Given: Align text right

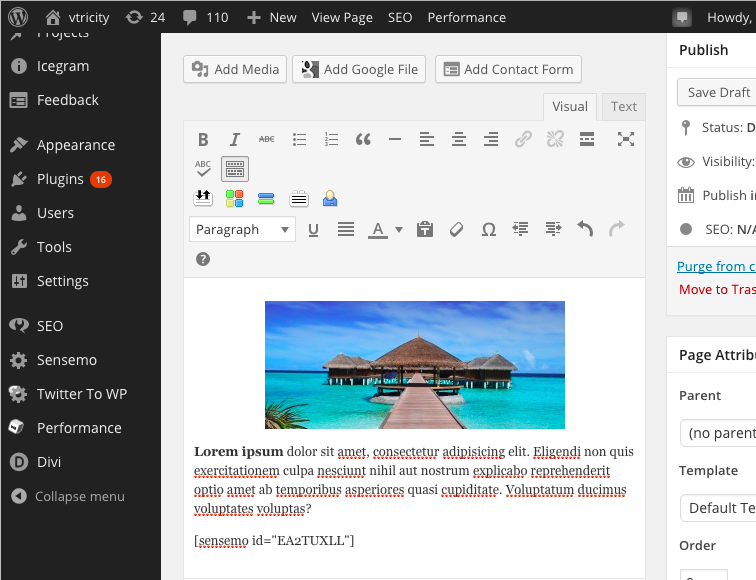Looking at the screenshot, I should pyautogui.click(x=491, y=140).
